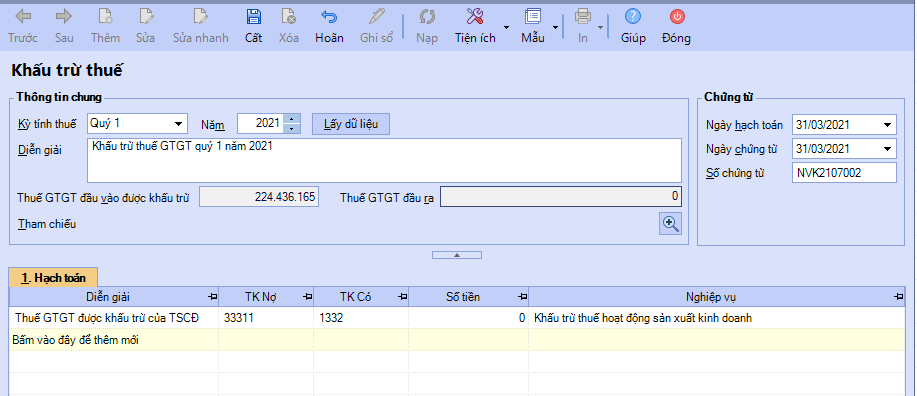Close the form with Đóng
The width and height of the screenshot is (917, 396).
pyautogui.click(x=677, y=26)
